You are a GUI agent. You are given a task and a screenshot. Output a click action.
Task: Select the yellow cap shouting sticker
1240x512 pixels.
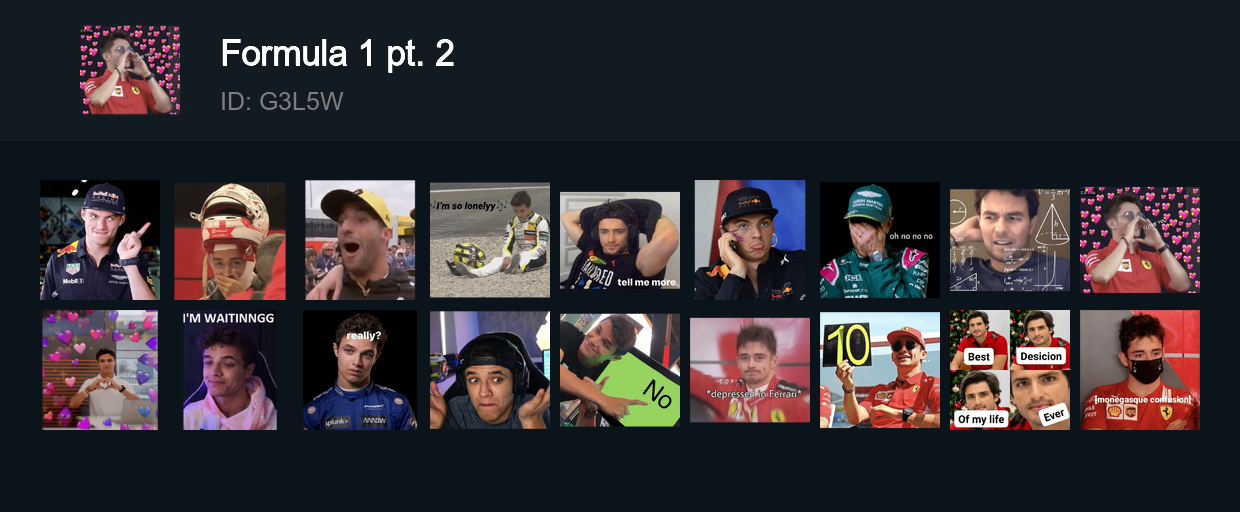[x=360, y=240]
